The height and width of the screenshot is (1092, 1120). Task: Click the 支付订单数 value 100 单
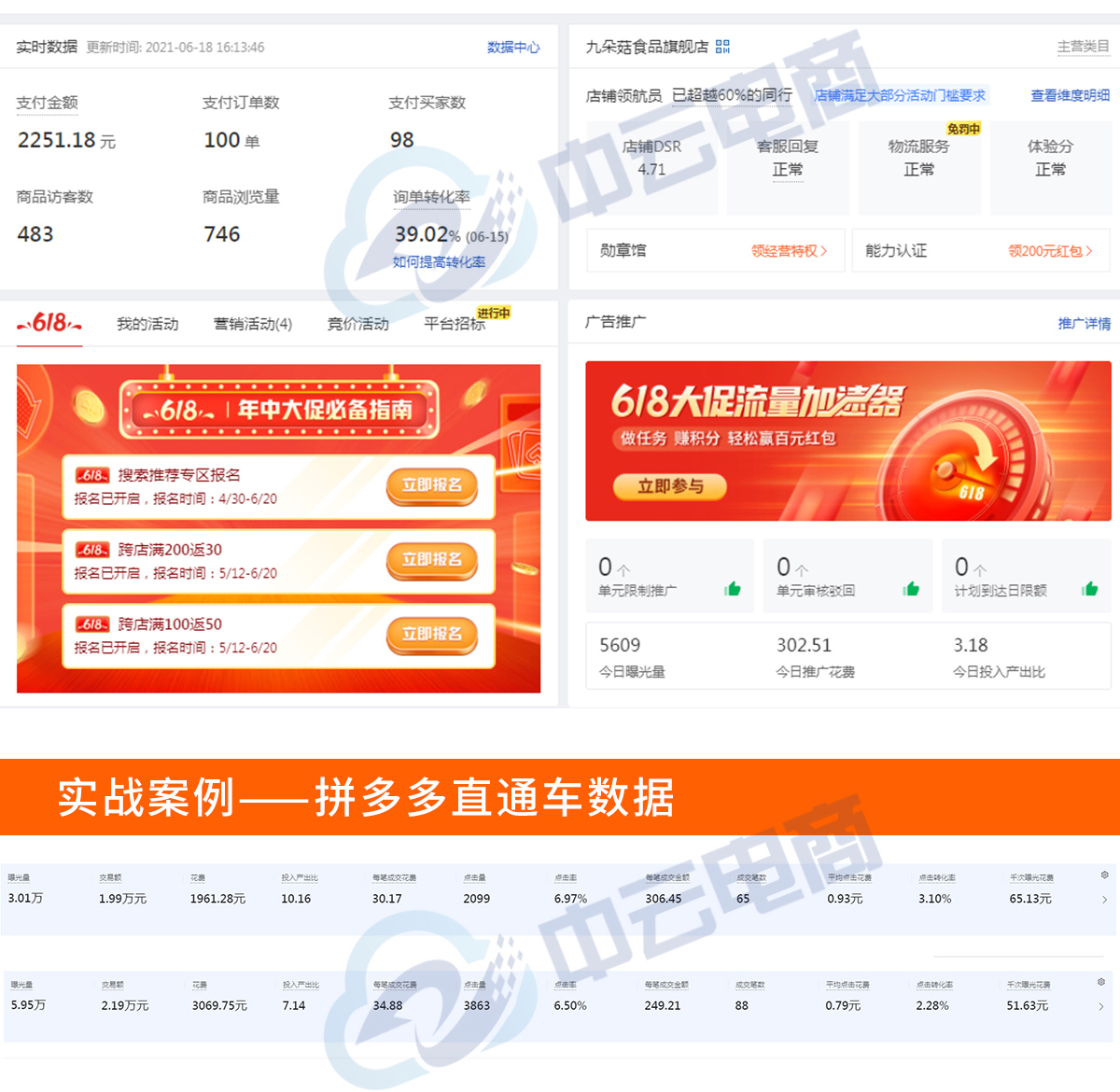coord(231,141)
